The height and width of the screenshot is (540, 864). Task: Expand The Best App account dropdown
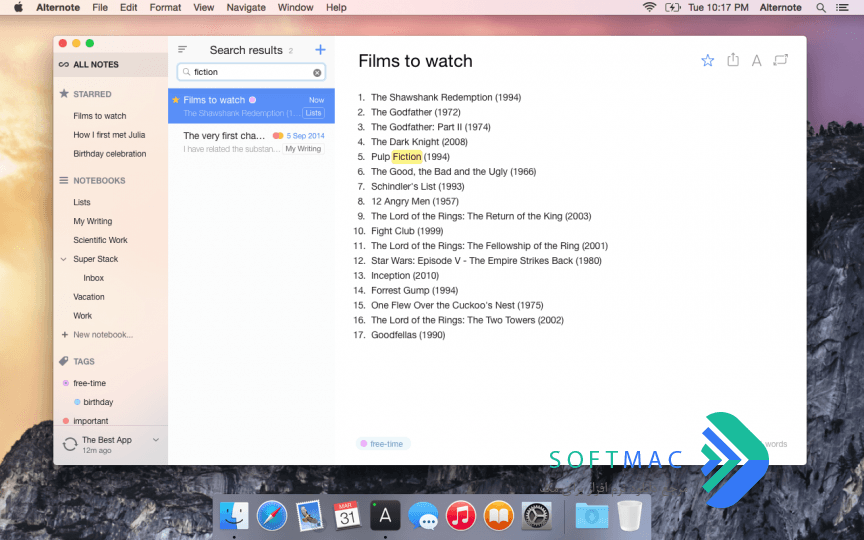(x=156, y=440)
